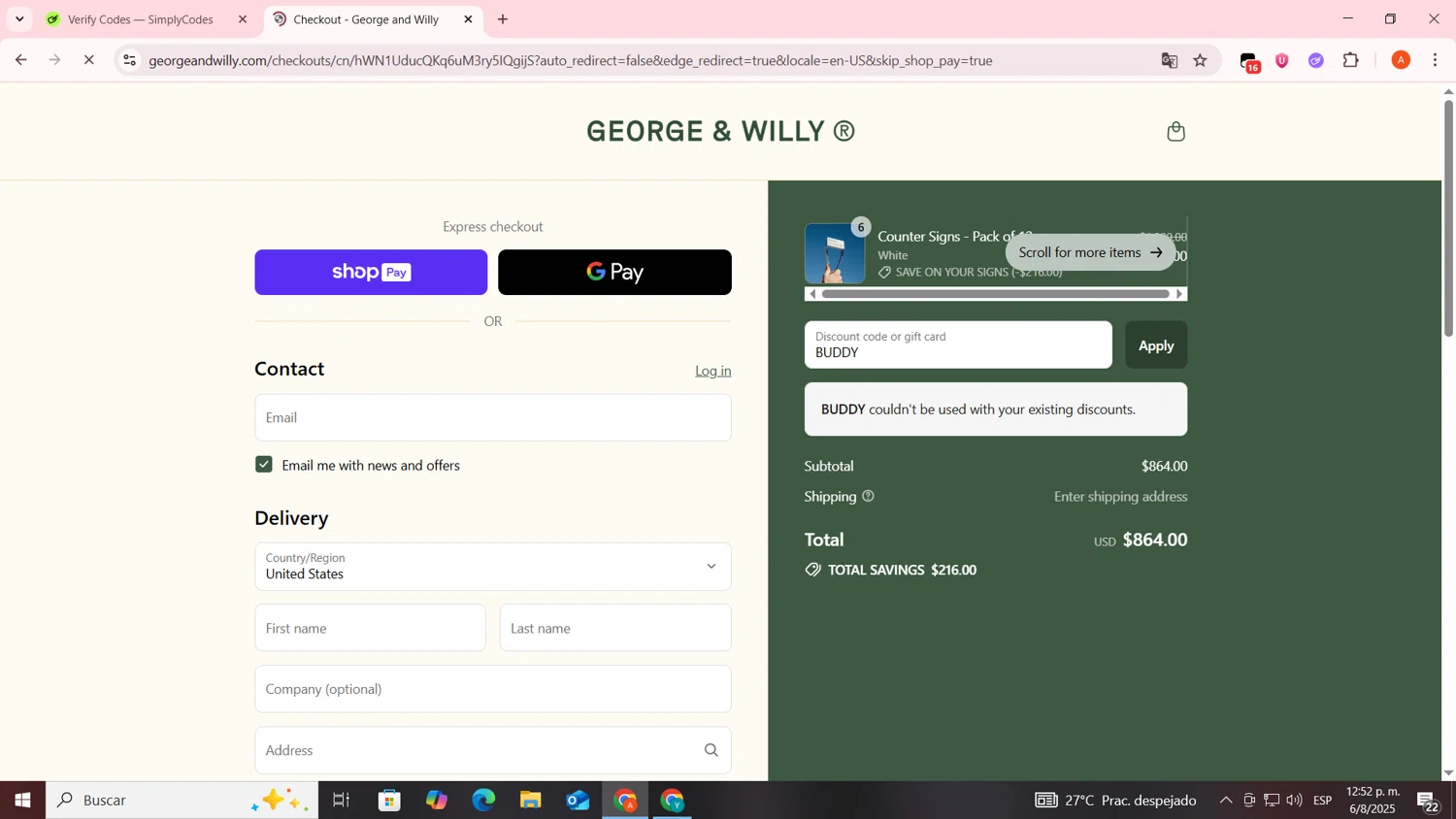Click the Counter Signs product thumbnail
Screen dimensions: 1456x819
(x=835, y=253)
